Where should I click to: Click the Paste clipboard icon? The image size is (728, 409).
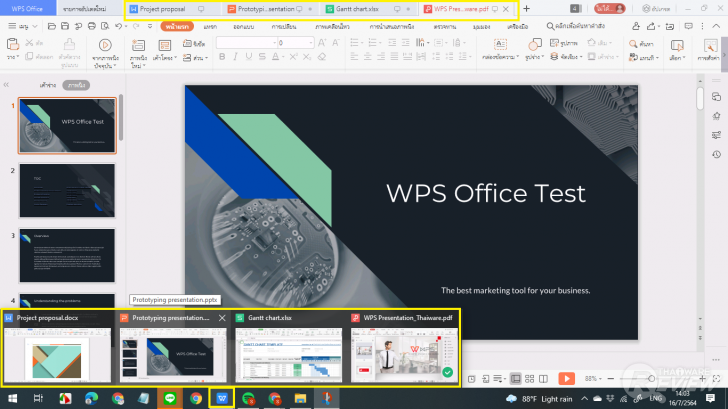[x=13, y=45]
